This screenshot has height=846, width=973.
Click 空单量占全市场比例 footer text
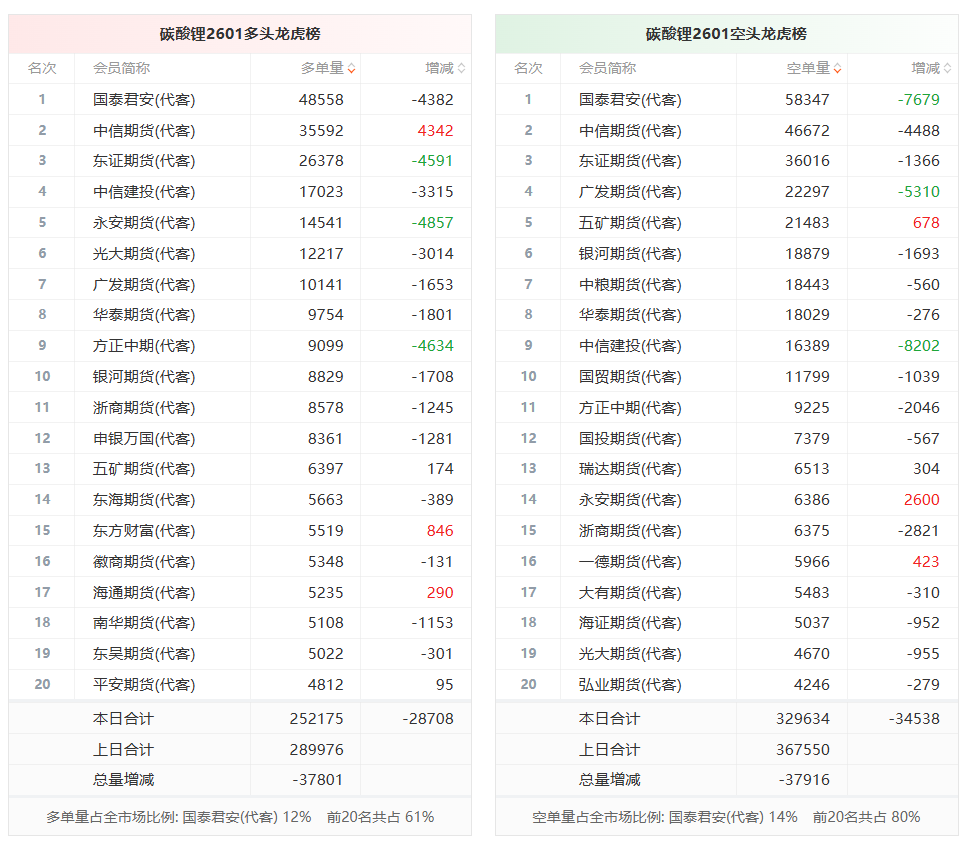pos(726,817)
